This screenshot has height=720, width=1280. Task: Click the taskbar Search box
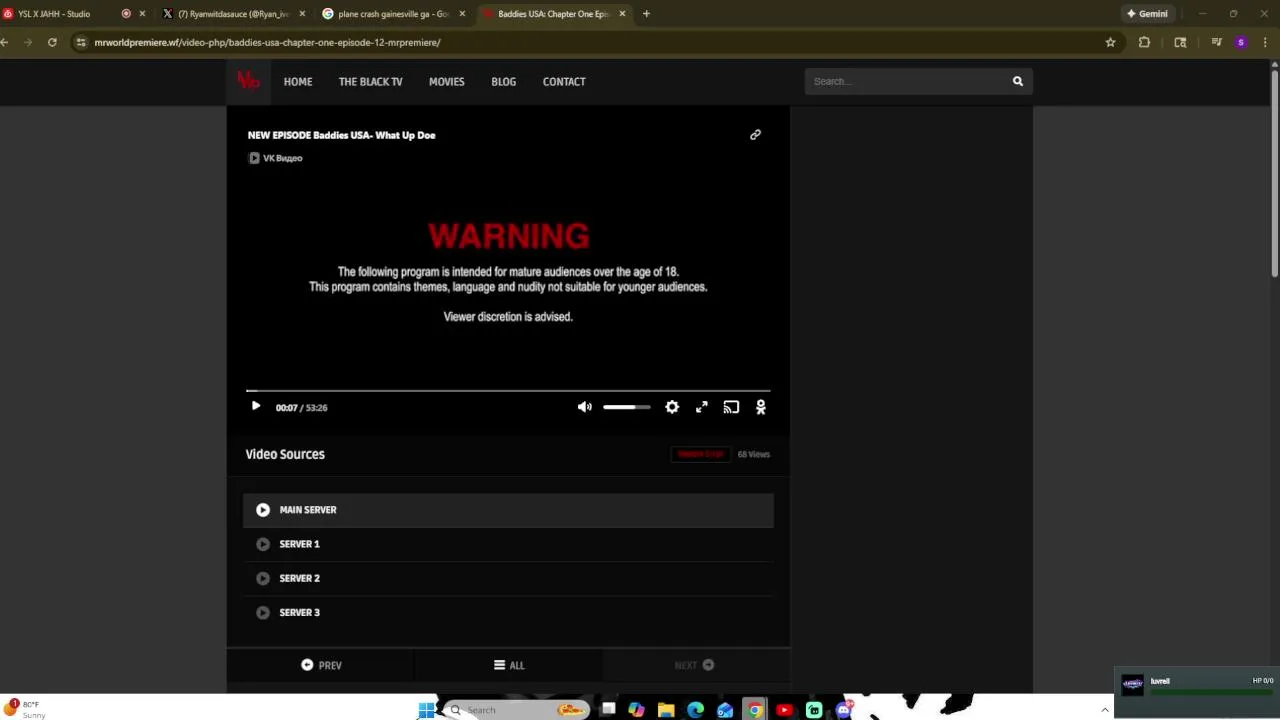[x=515, y=710]
